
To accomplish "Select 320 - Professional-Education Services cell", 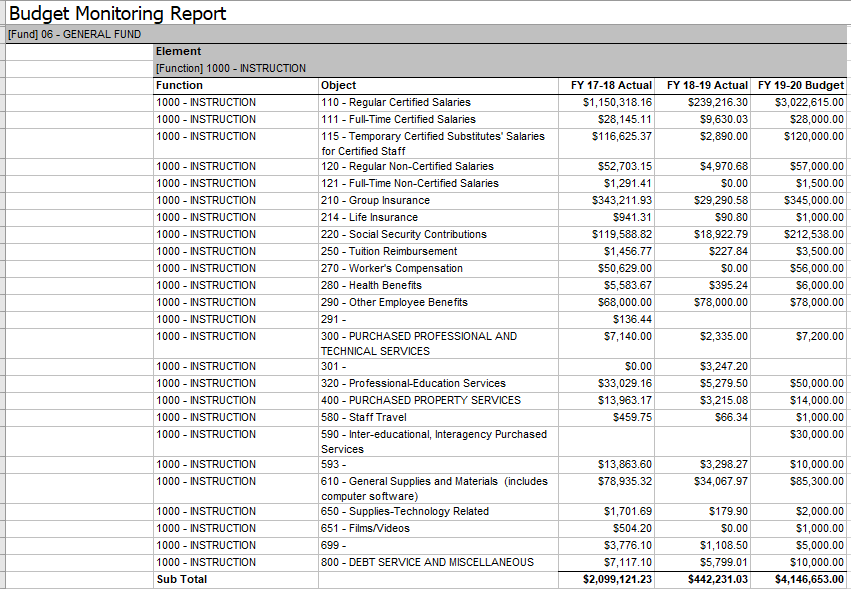I will [439, 384].
